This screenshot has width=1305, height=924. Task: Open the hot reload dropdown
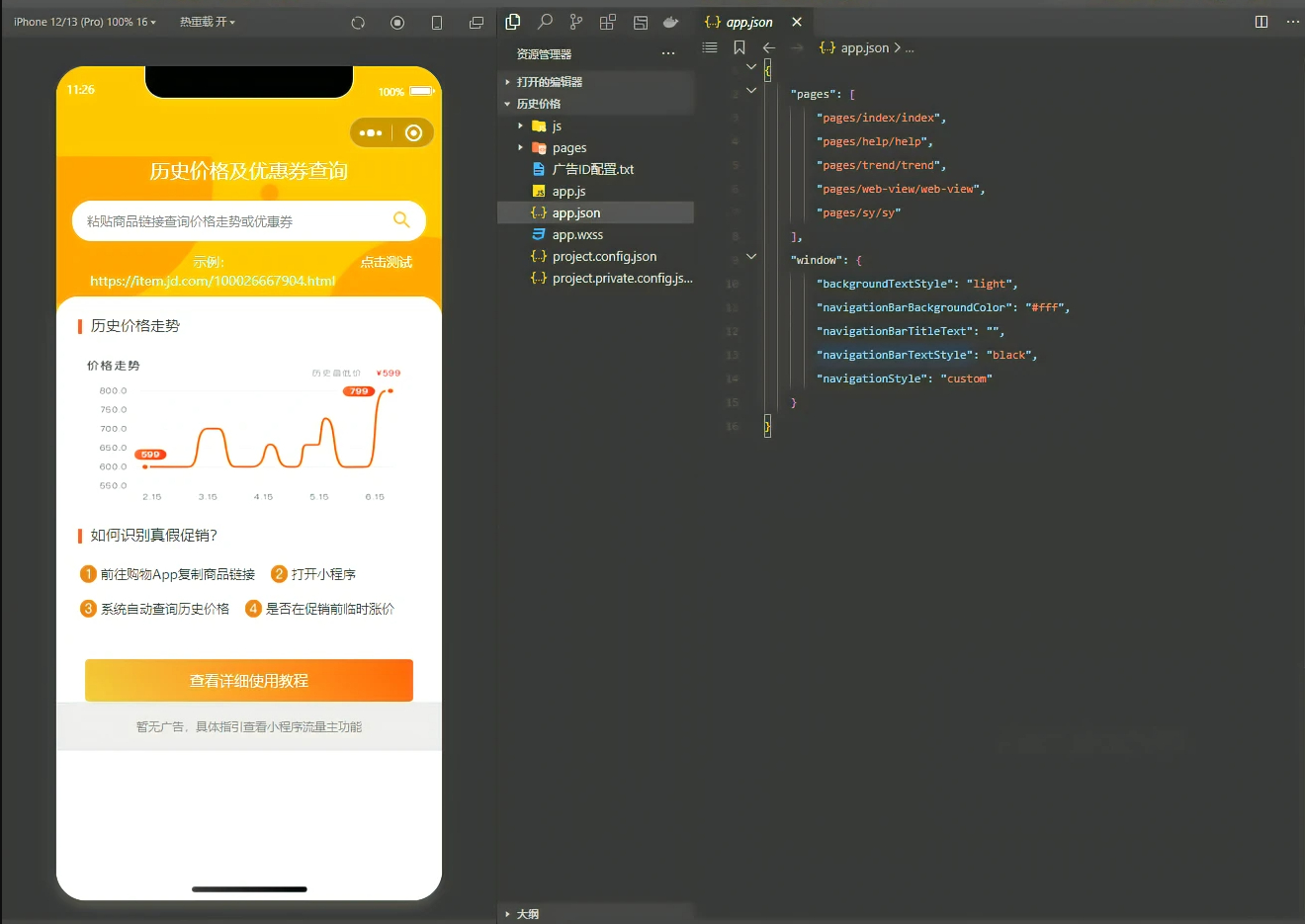(x=208, y=22)
